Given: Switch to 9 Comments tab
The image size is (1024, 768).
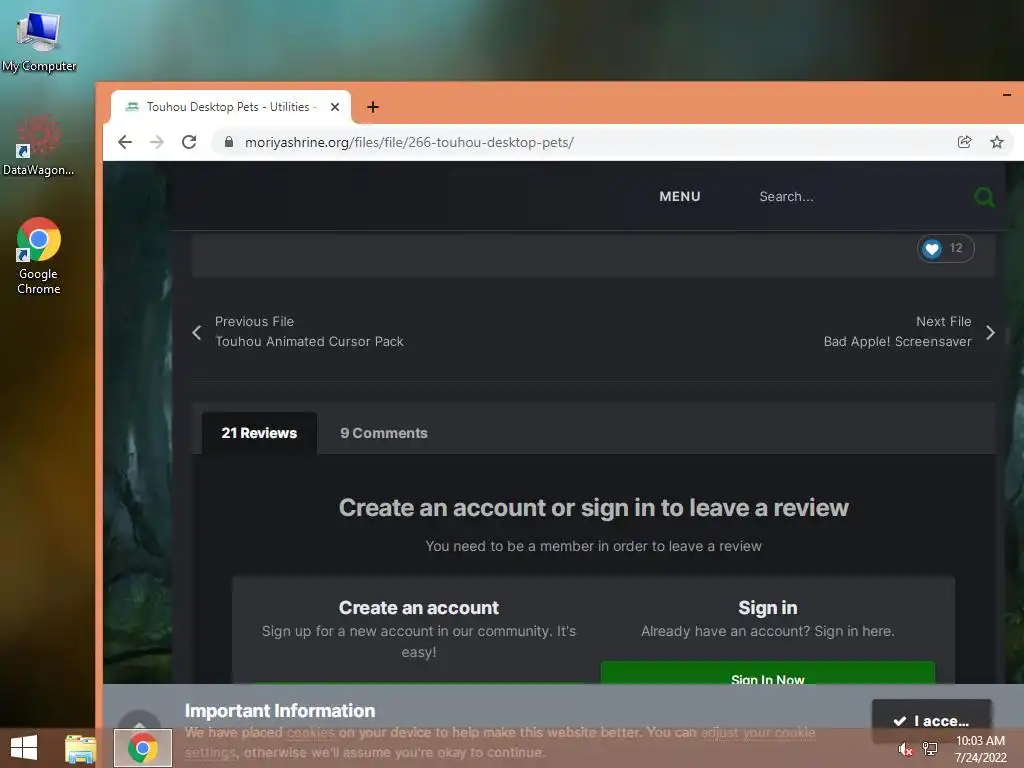Looking at the screenshot, I should click(384, 433).
